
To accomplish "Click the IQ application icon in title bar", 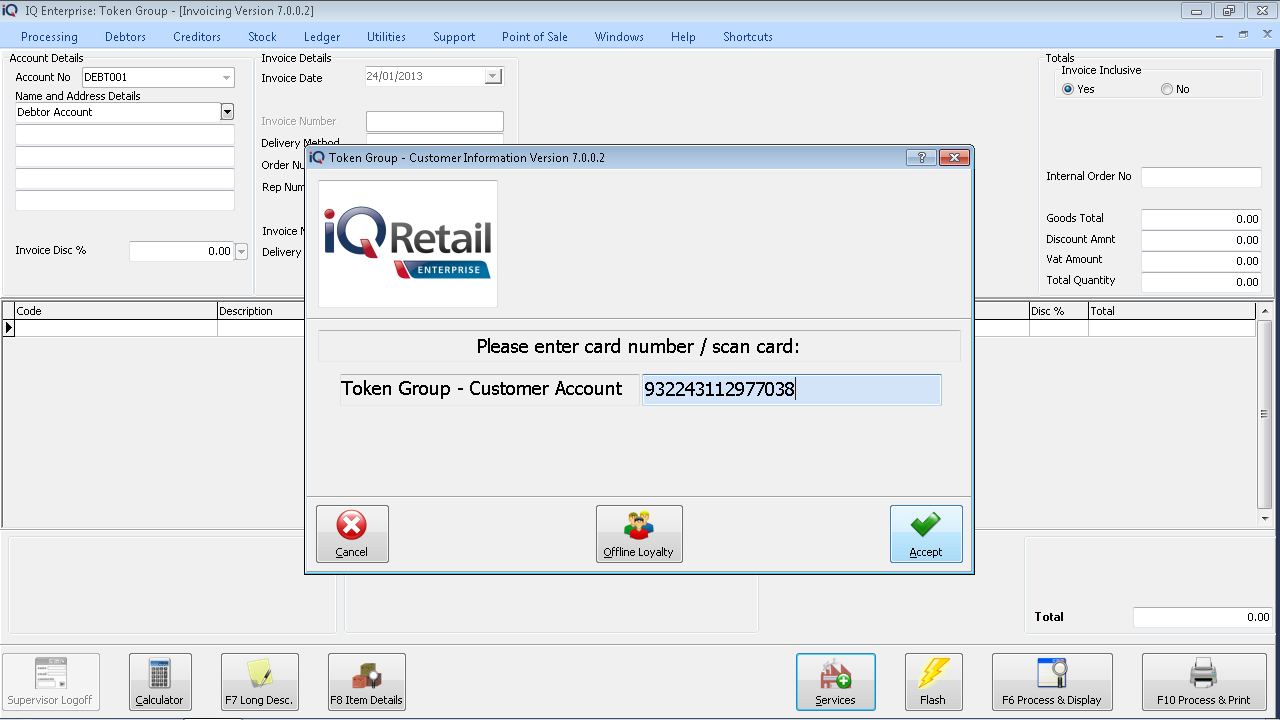I will coord(10,10).
